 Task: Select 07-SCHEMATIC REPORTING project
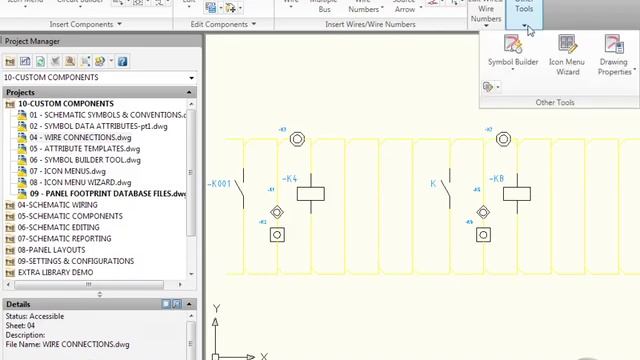point(64,239)
